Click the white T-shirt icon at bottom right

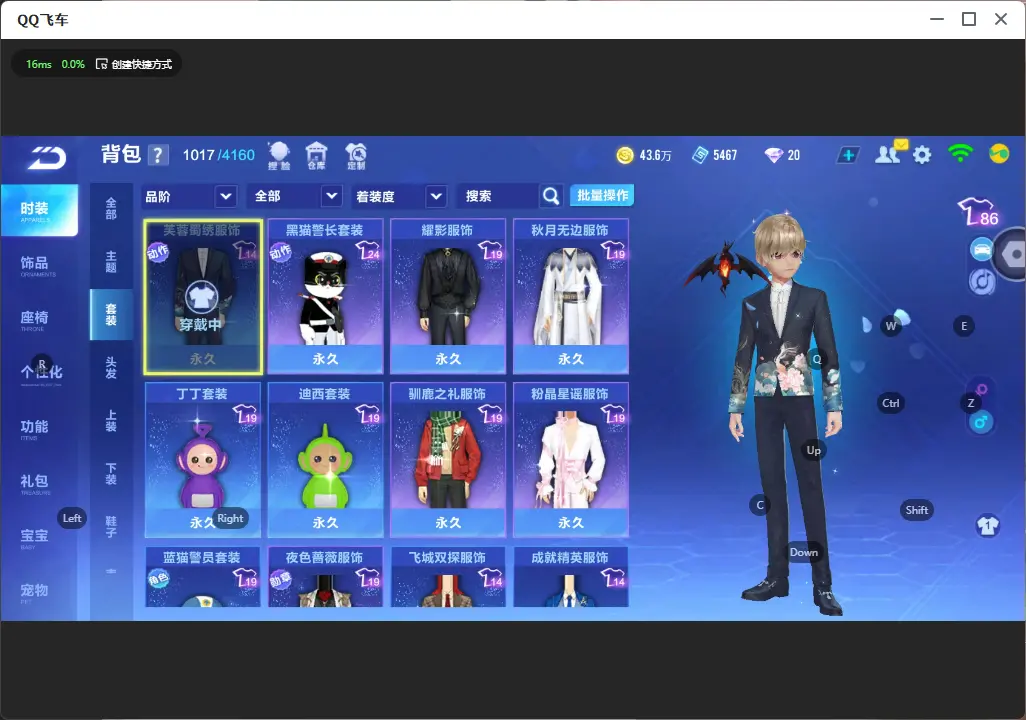tap(987, 525)
